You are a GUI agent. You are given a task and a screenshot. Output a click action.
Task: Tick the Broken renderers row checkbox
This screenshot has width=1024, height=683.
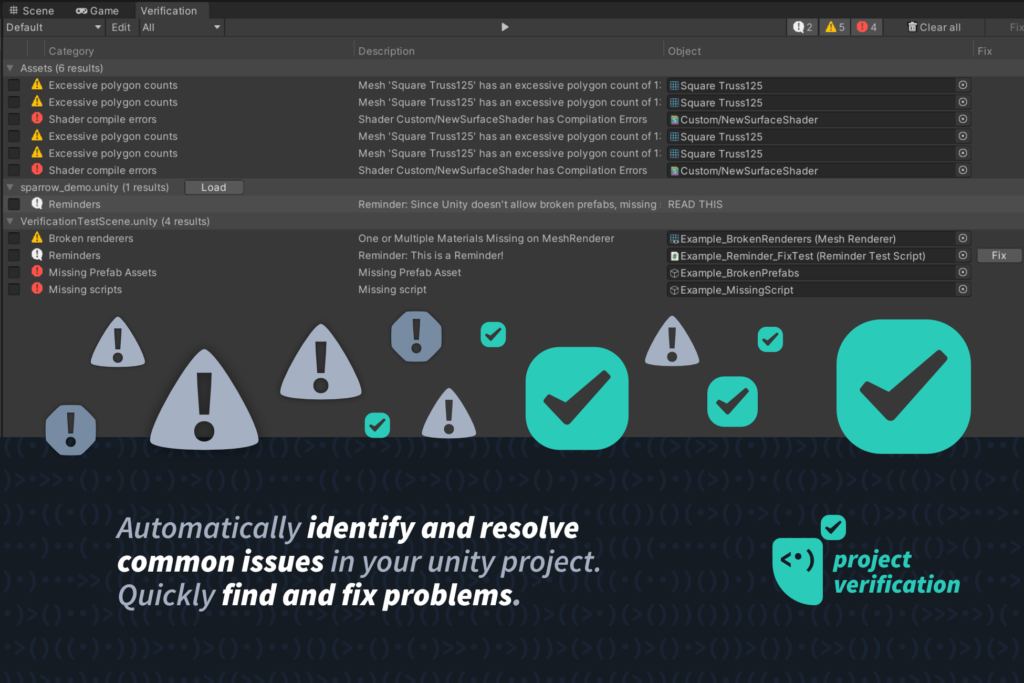14,238
